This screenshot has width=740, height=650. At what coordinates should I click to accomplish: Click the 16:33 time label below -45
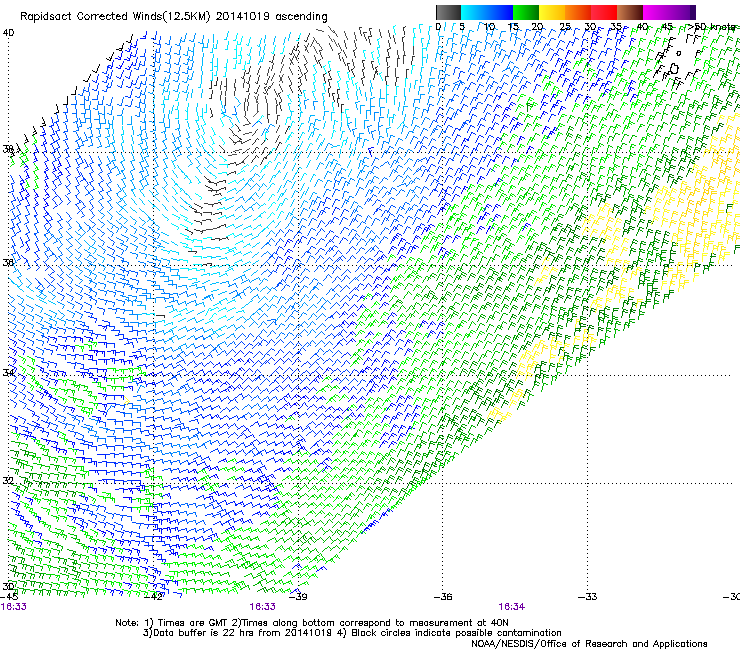[x=14, y=607]
